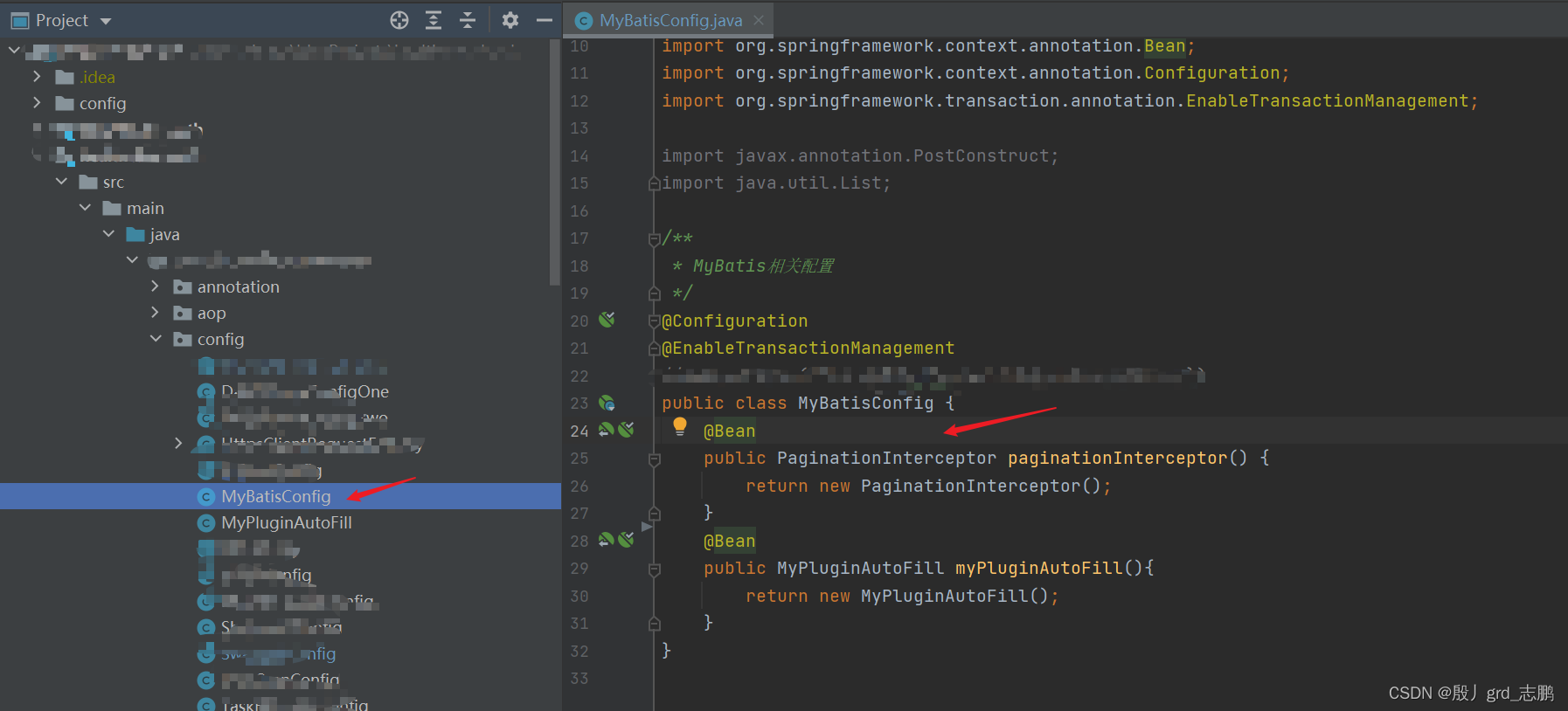This screenshot has height=711, width=1568.
Task: Collapse the java folder
Action: [108, 234]
